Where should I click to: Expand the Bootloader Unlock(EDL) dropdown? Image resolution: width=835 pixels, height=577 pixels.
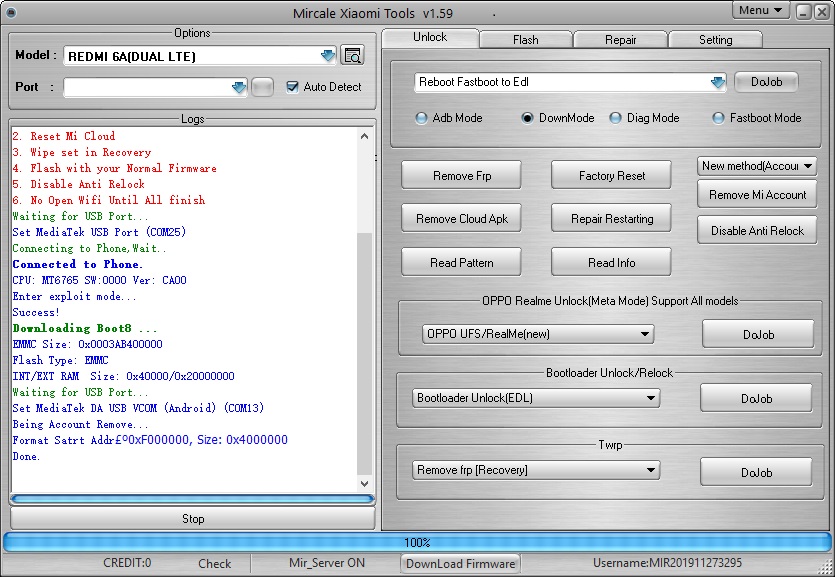coord(651,398)
